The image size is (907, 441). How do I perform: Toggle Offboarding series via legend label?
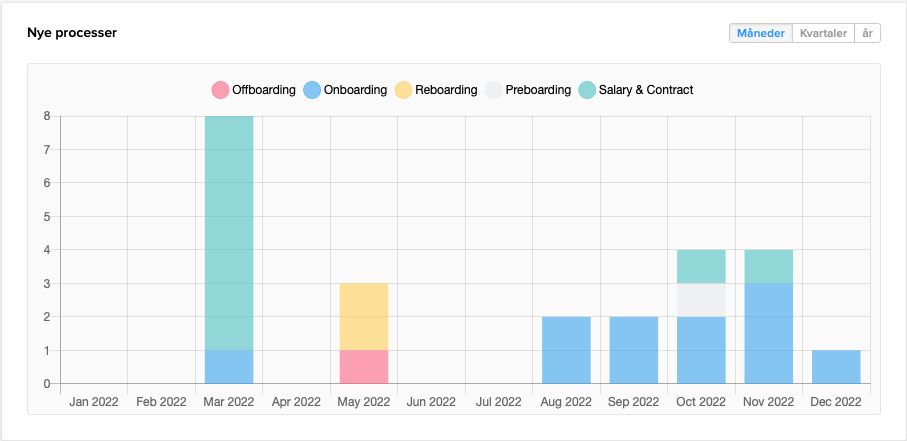tap(264, 90)
